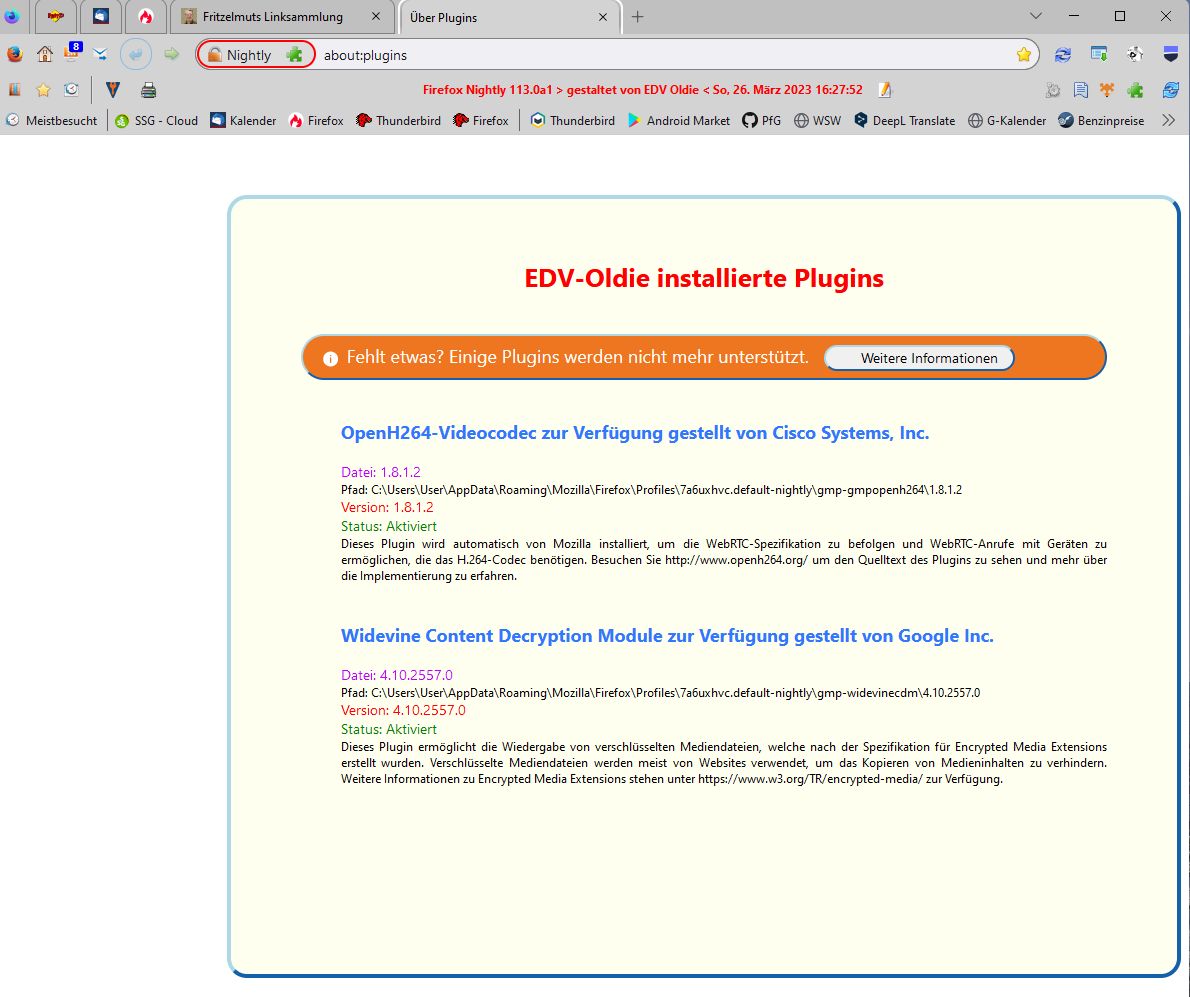Open the Meistbesucht bookmarks folder

click(x=52, y=120)
